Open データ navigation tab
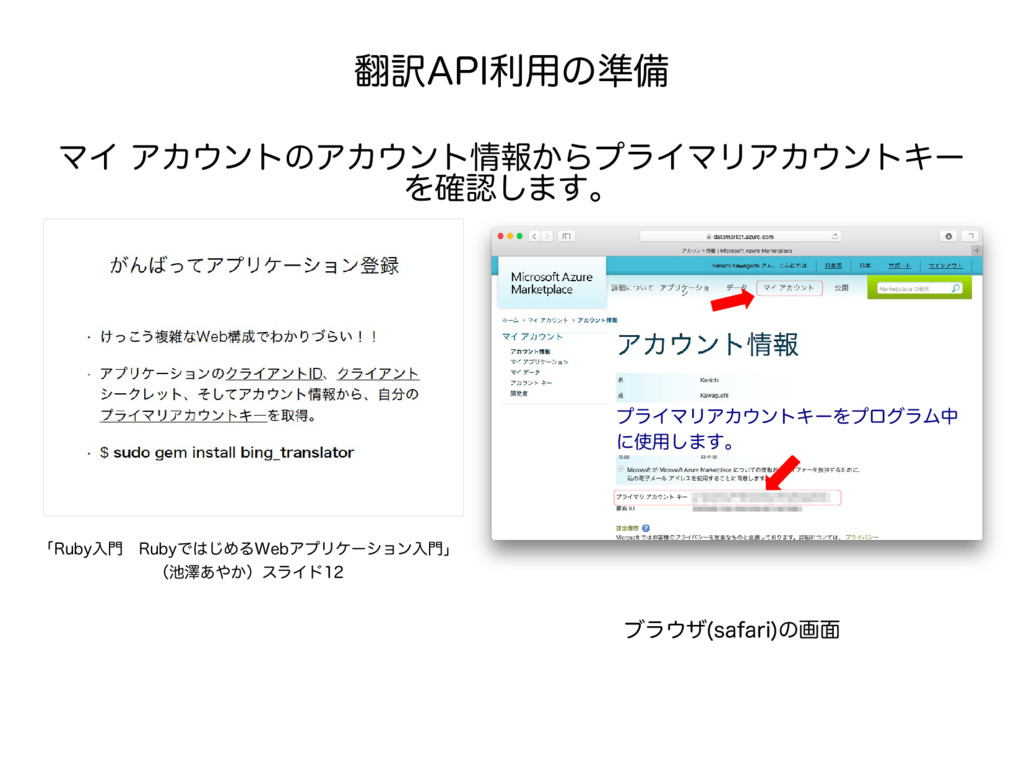 click(736, 287)
